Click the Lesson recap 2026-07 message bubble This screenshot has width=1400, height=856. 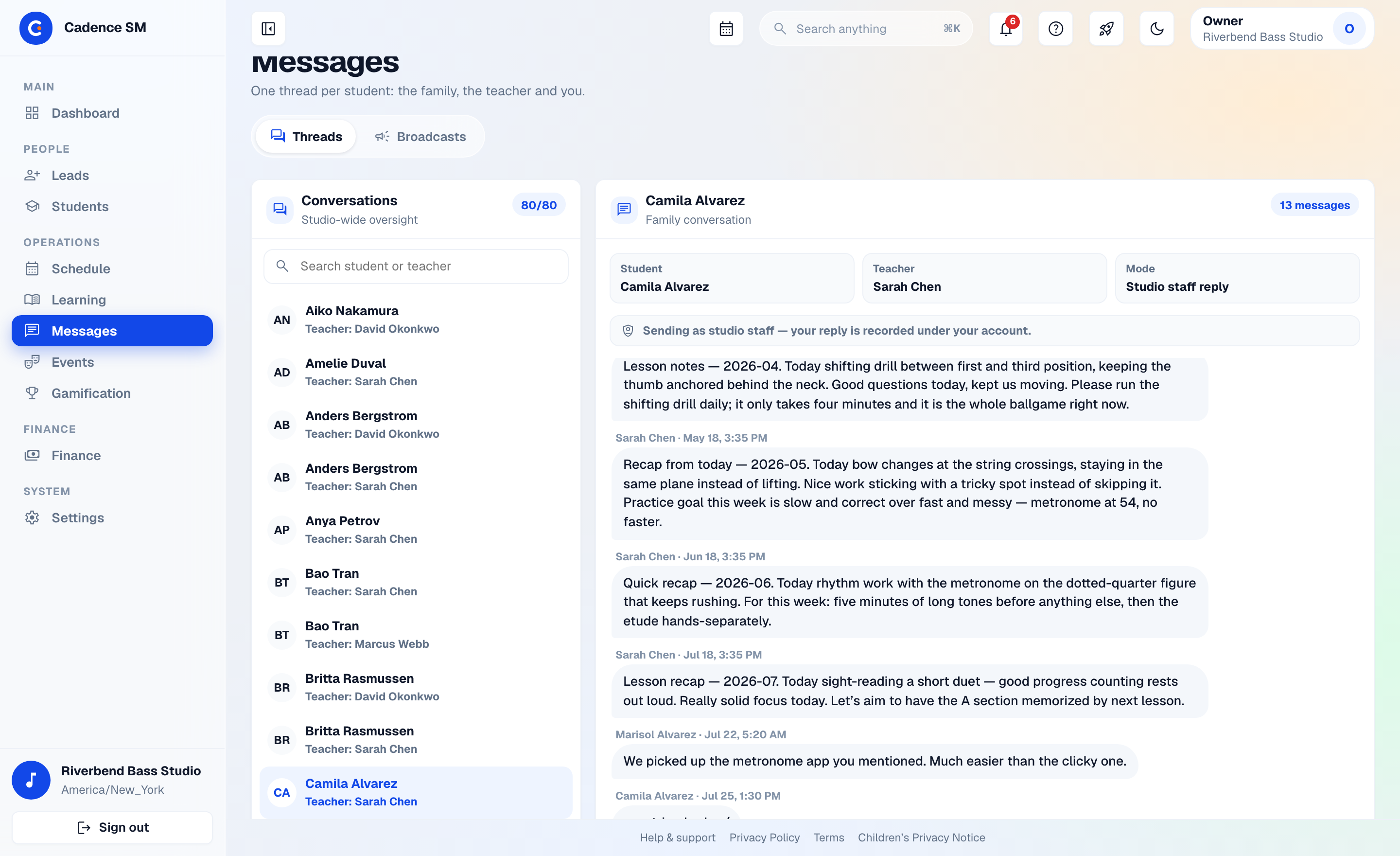tap(910, 691)
